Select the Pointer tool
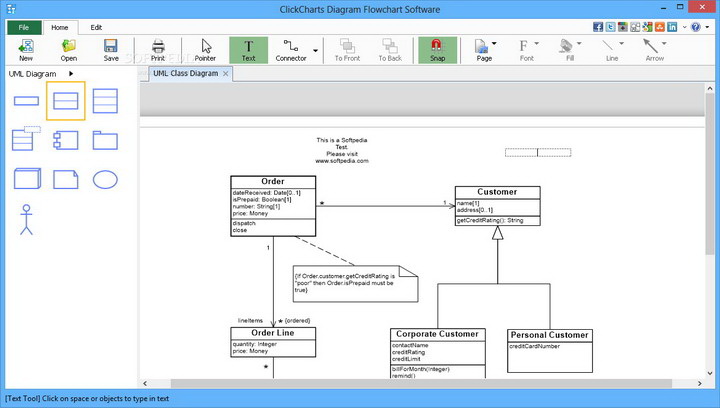720x408 pixels. pyautogui.click(x=205, y=50)
